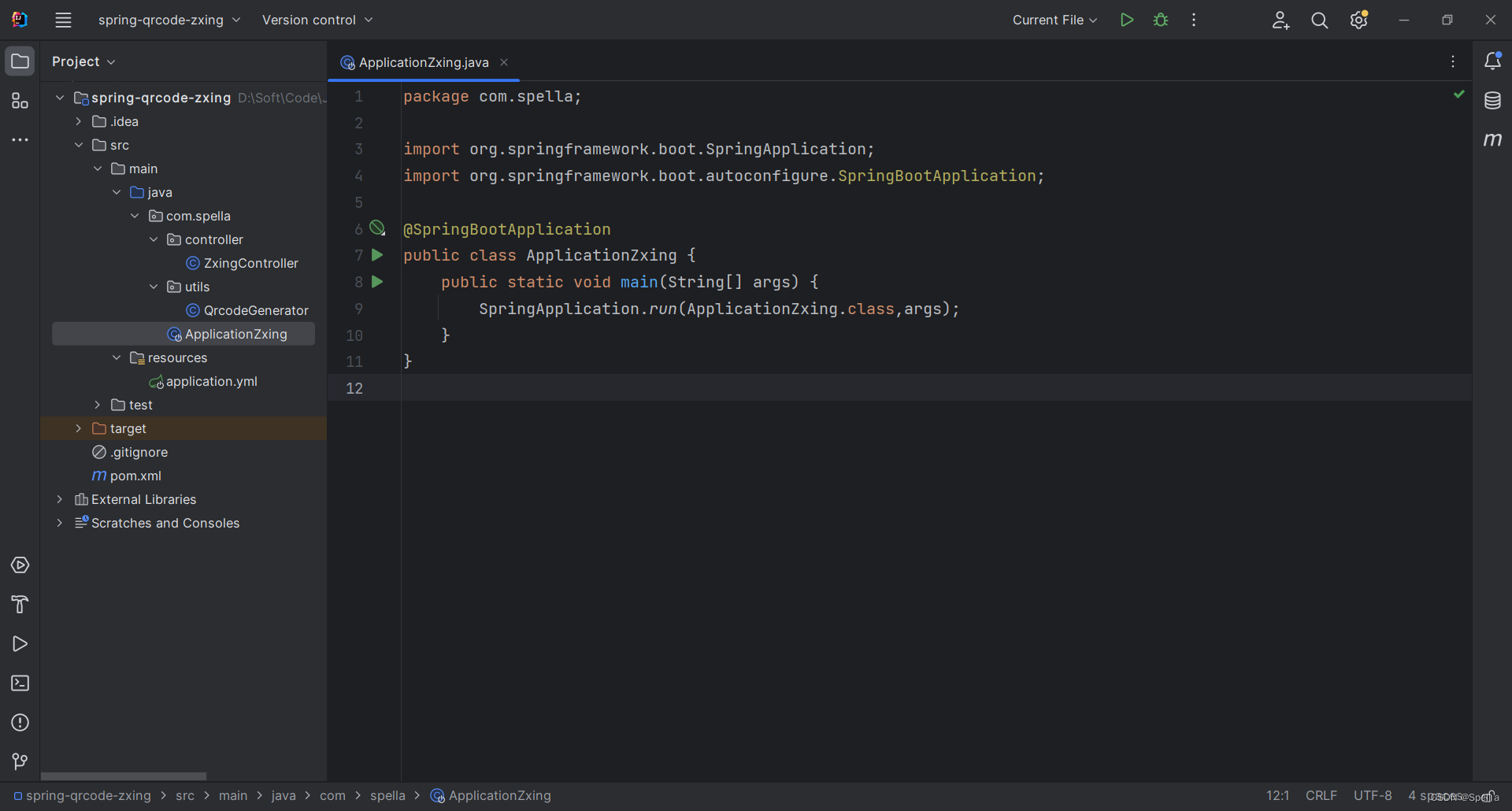The height and width of the screenshot is (811, 1512).
Task: Click the IntelliJ IDEA logo icon
Action: point(20,20)
